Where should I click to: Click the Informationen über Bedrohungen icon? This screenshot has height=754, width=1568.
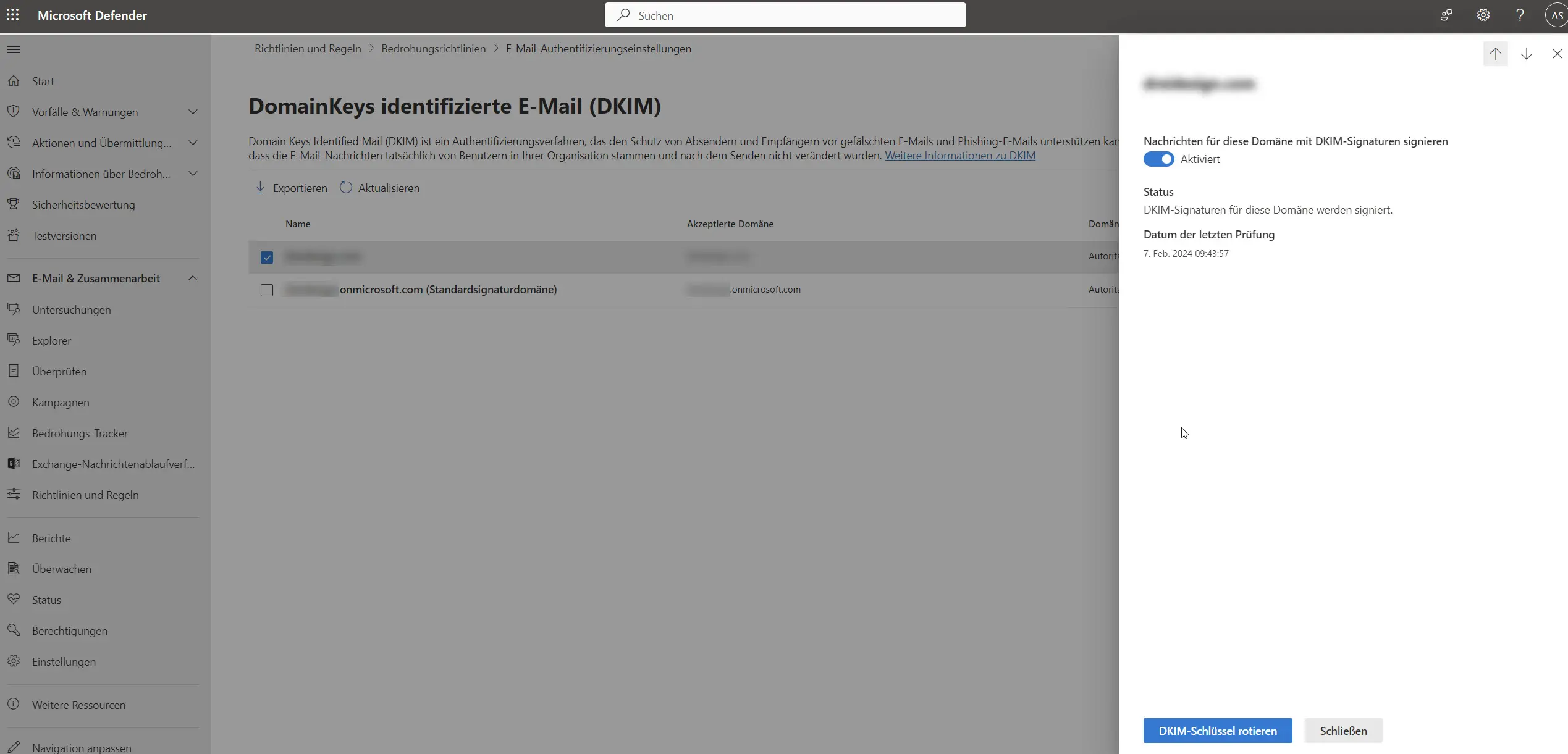click(14, 174)
